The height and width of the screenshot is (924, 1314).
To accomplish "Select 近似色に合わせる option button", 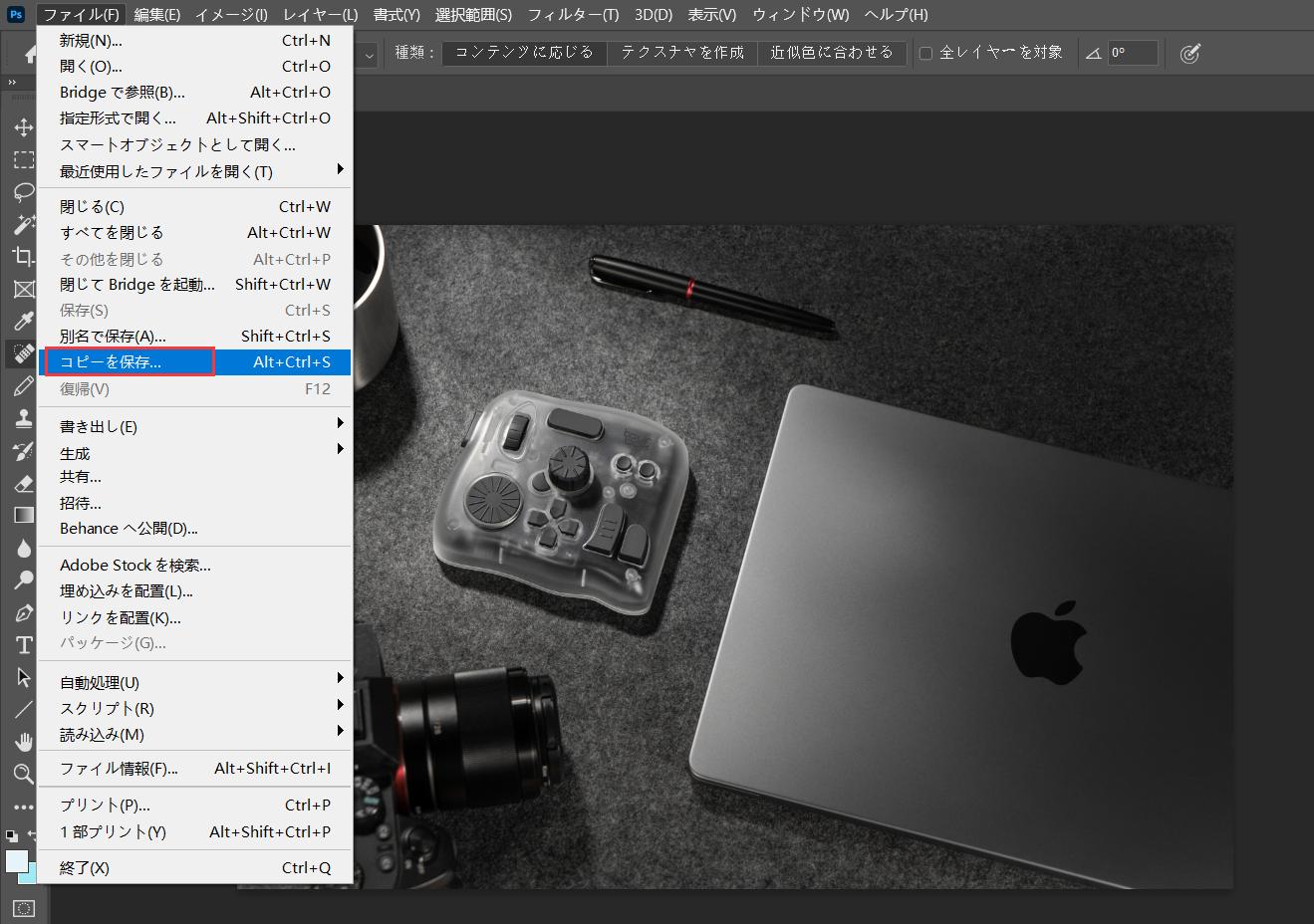I will (832, 53).
